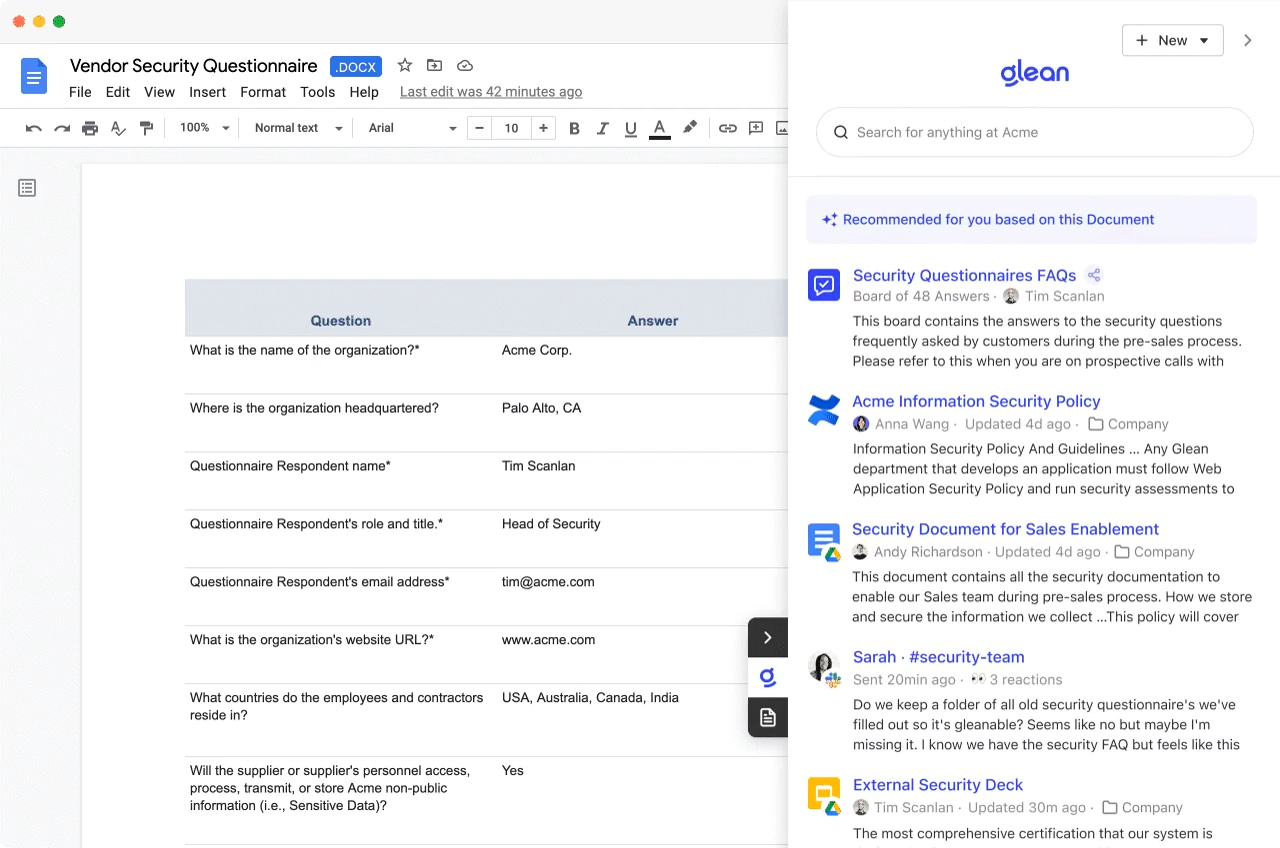Open Acme Information Security Policy result

[976, 401]
